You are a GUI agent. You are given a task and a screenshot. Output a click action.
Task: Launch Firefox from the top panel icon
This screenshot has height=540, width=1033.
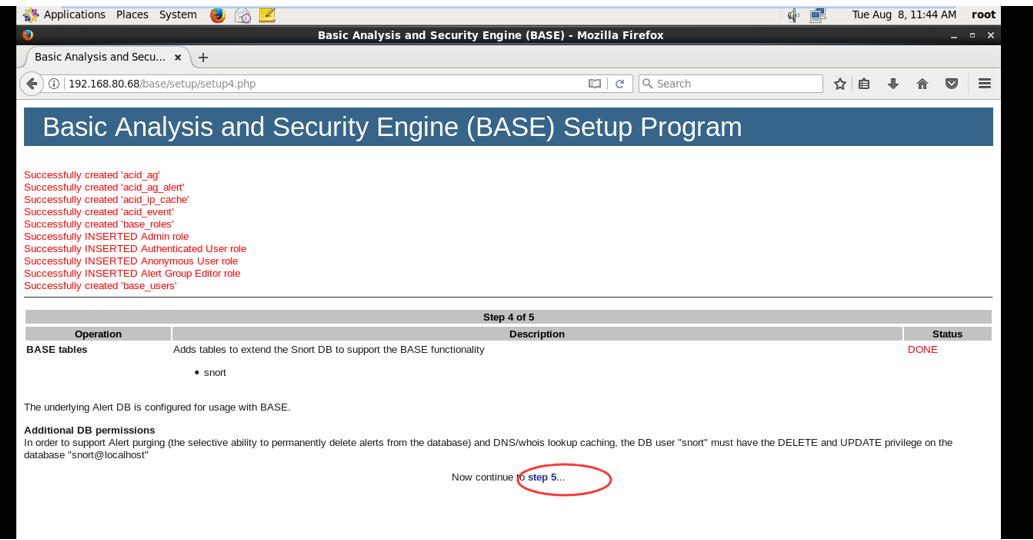[217, 14]
